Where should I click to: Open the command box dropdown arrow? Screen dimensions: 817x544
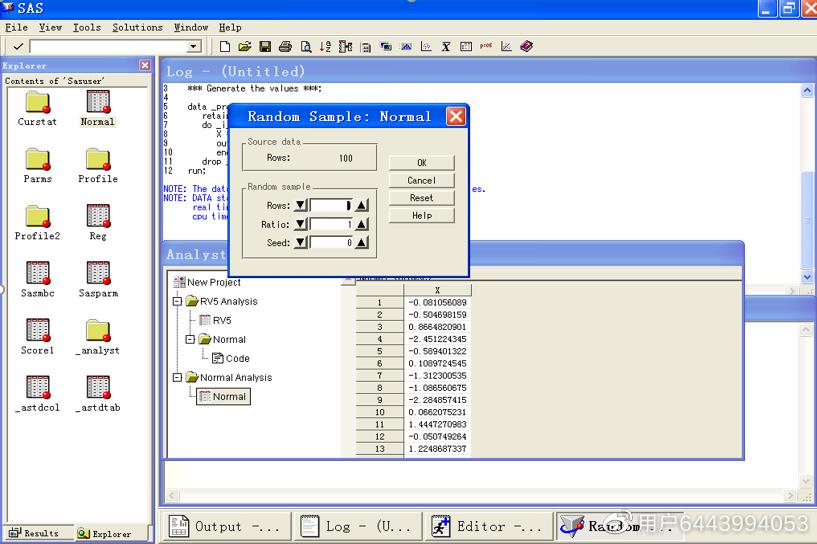194,47
